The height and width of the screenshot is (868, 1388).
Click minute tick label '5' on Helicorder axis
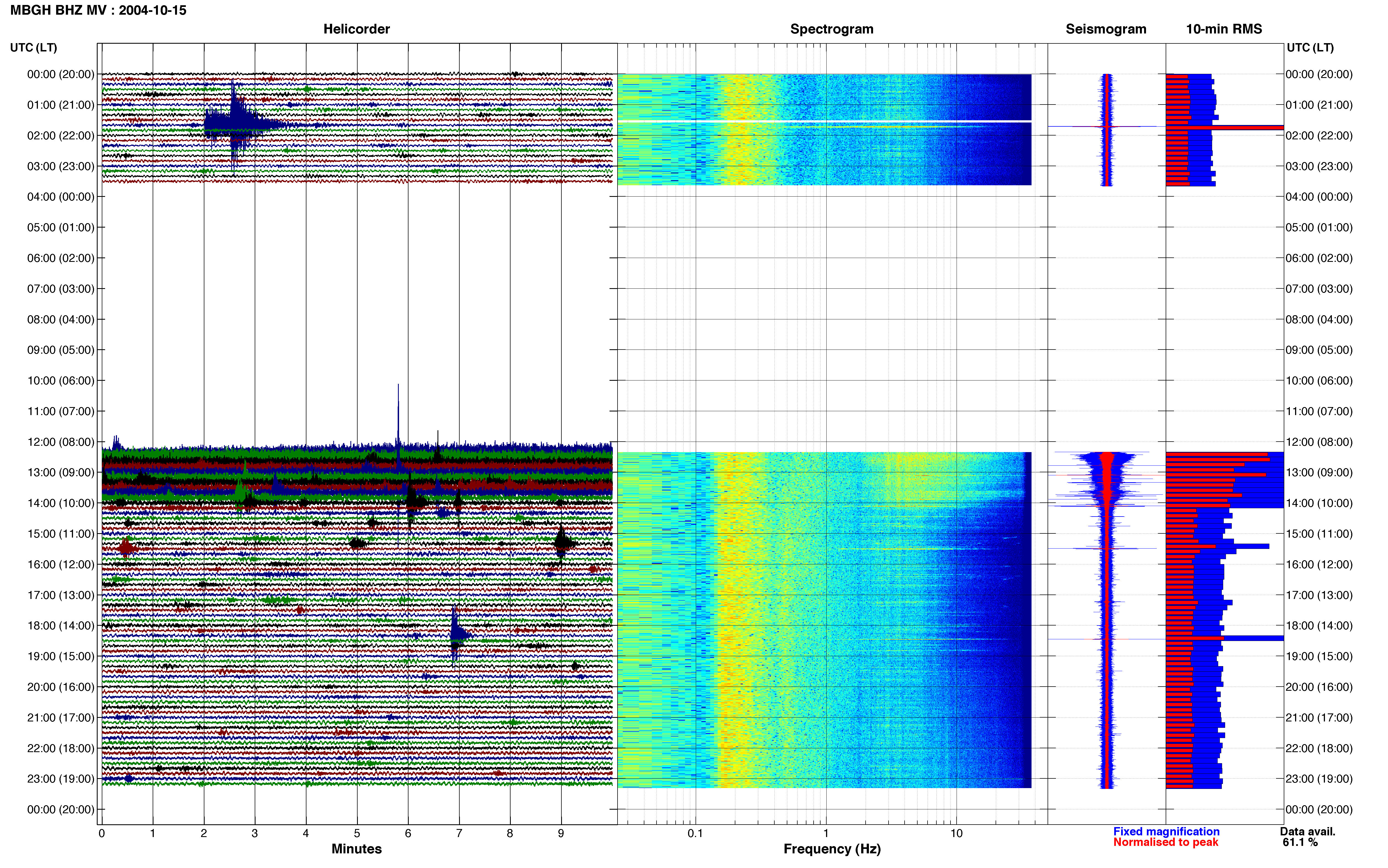click(x=357, y=833)
